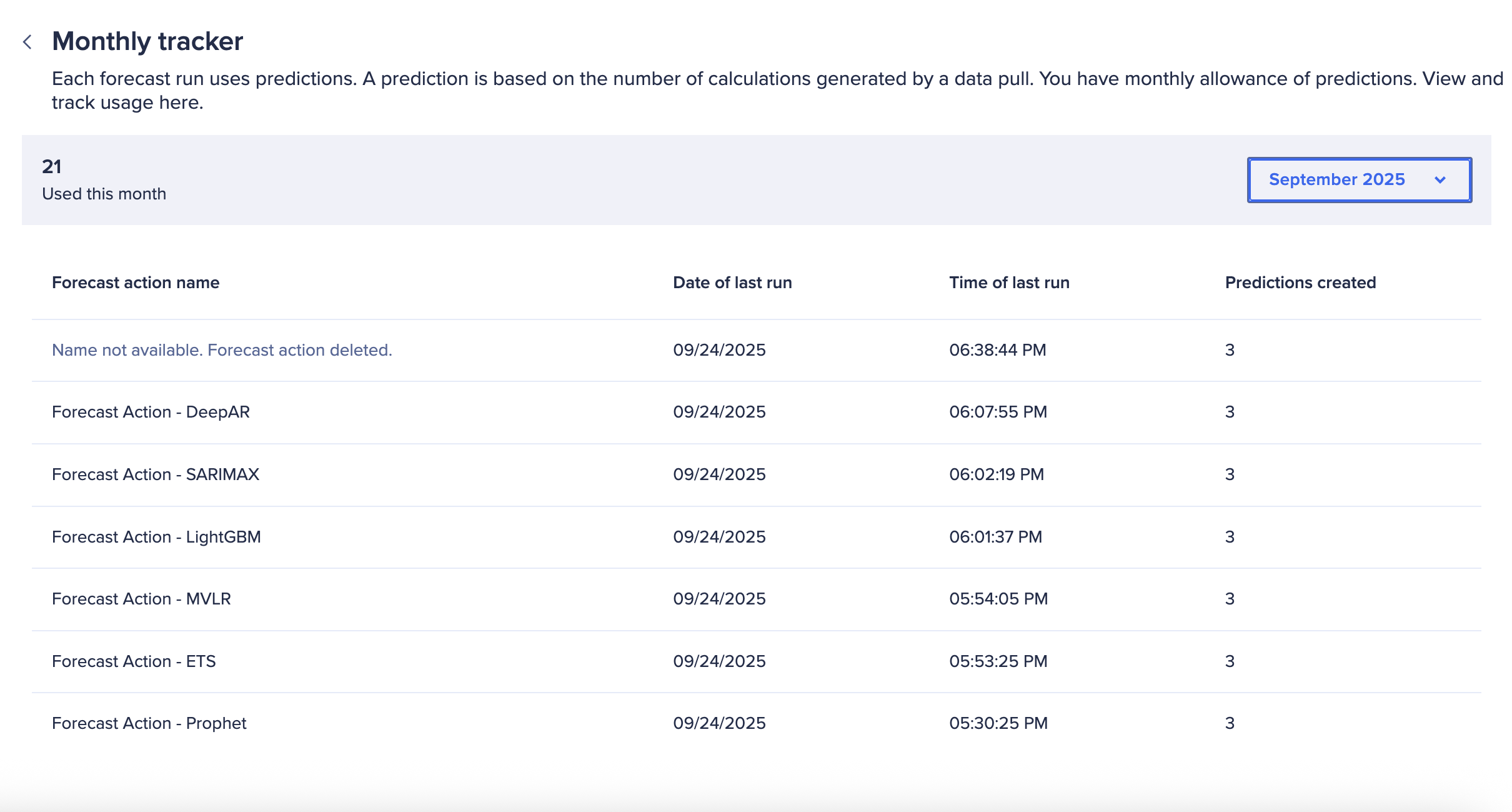
Task: Select the Forecast Action - Prophet row
Action: [149, 723]
